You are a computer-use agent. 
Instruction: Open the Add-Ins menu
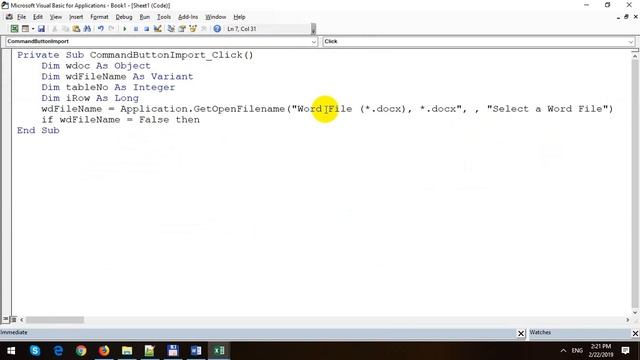point(188,17)
